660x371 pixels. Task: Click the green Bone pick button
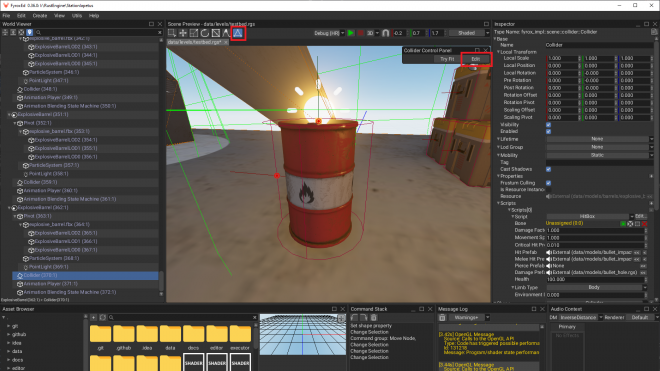point(623,224)
